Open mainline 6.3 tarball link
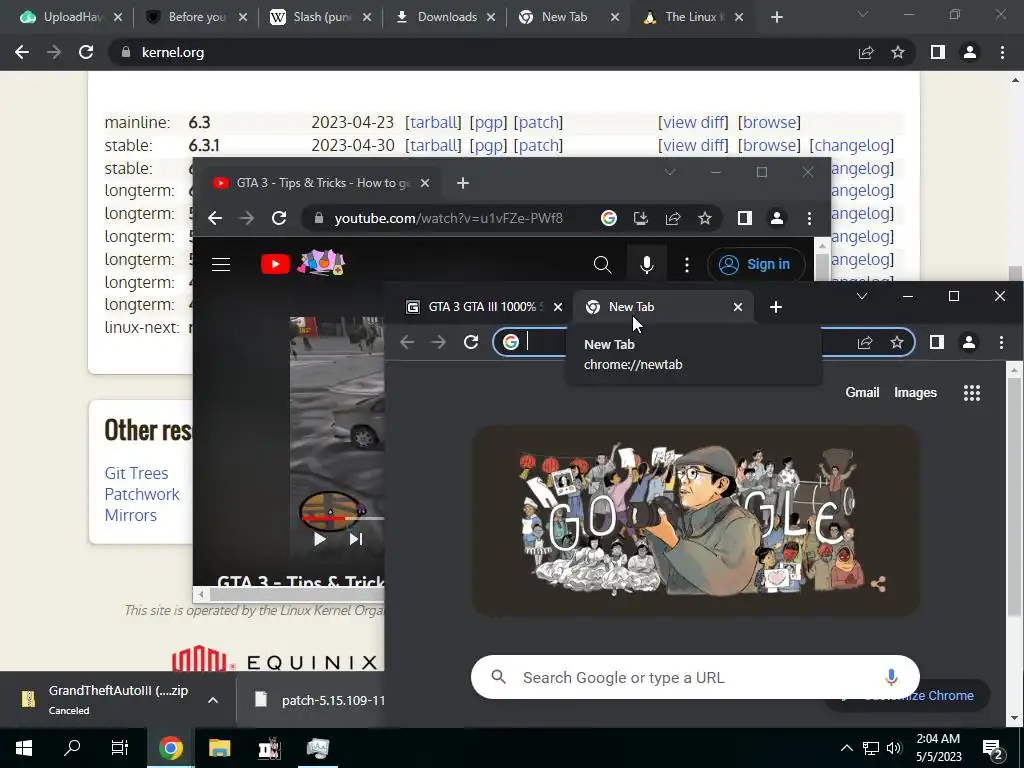The height and width of the screenshot is (768, 1024). point(433,122)
